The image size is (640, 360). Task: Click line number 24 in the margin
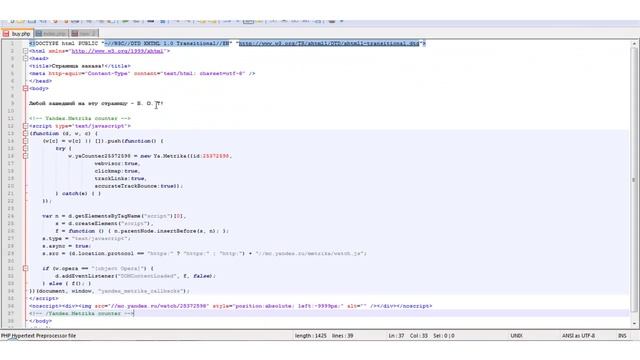tap(11, 216)
